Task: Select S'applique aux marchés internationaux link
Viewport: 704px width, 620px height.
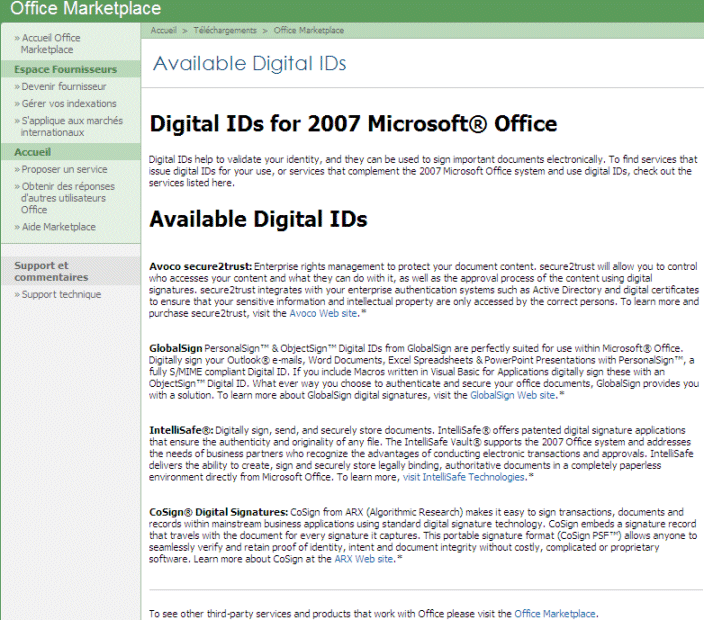Action: pyautogui.click(x=71, y=126)
